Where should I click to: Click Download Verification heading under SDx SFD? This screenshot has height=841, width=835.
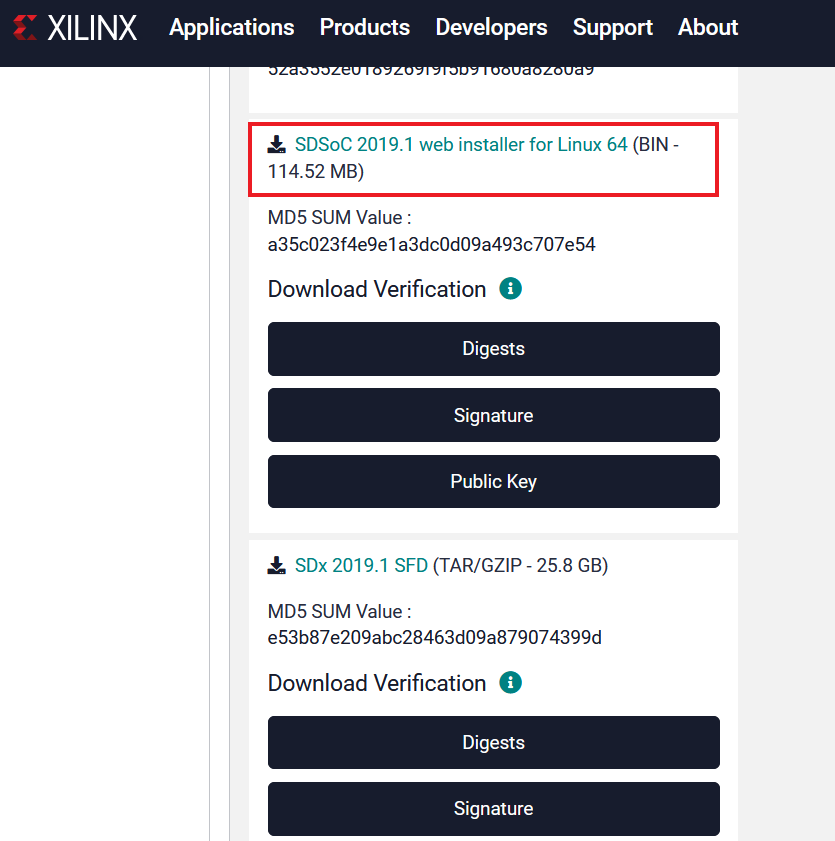[x=377, y=683]
